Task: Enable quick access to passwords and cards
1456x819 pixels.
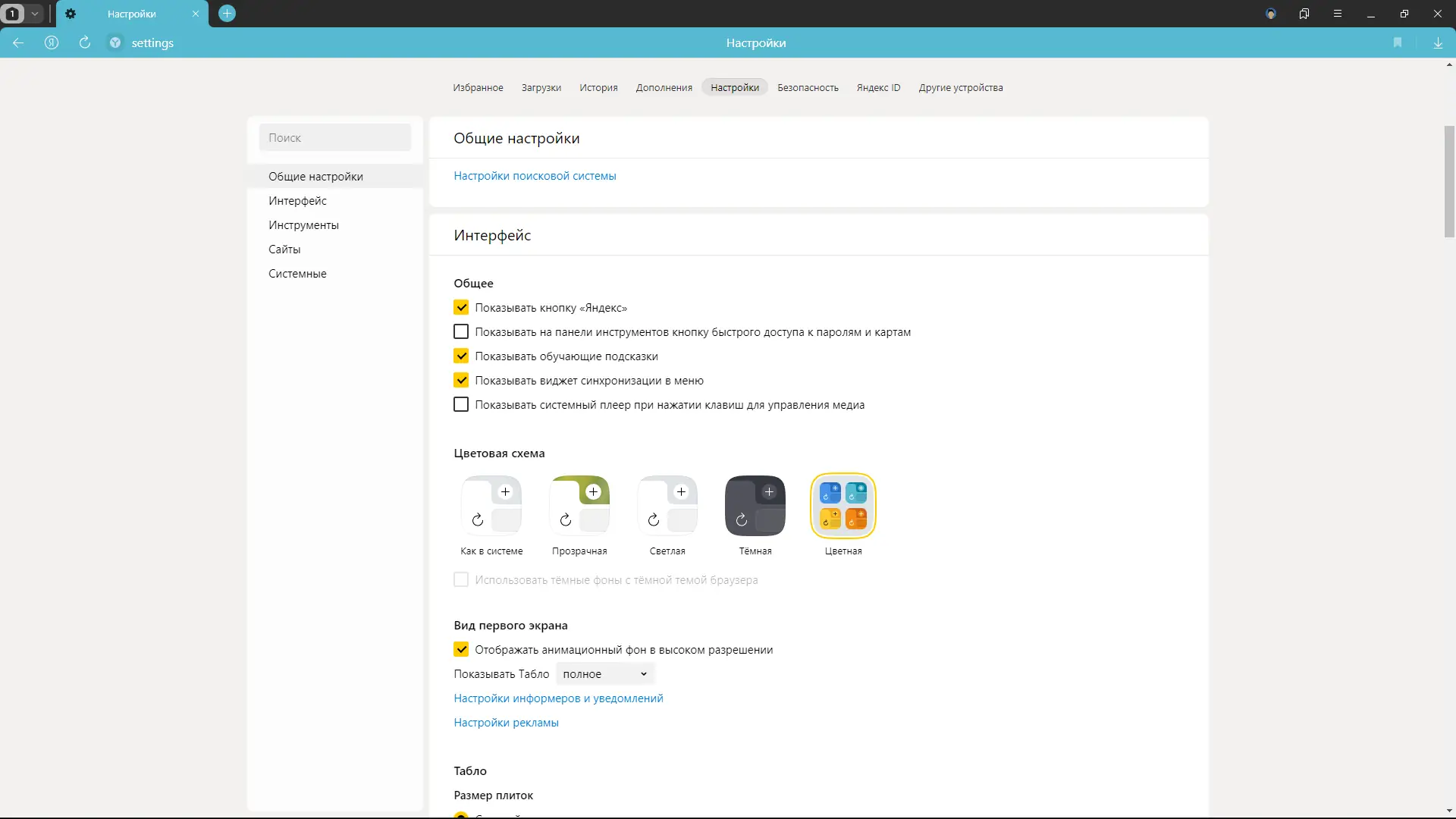Action: pyautogui.click(x=461, y=332)
